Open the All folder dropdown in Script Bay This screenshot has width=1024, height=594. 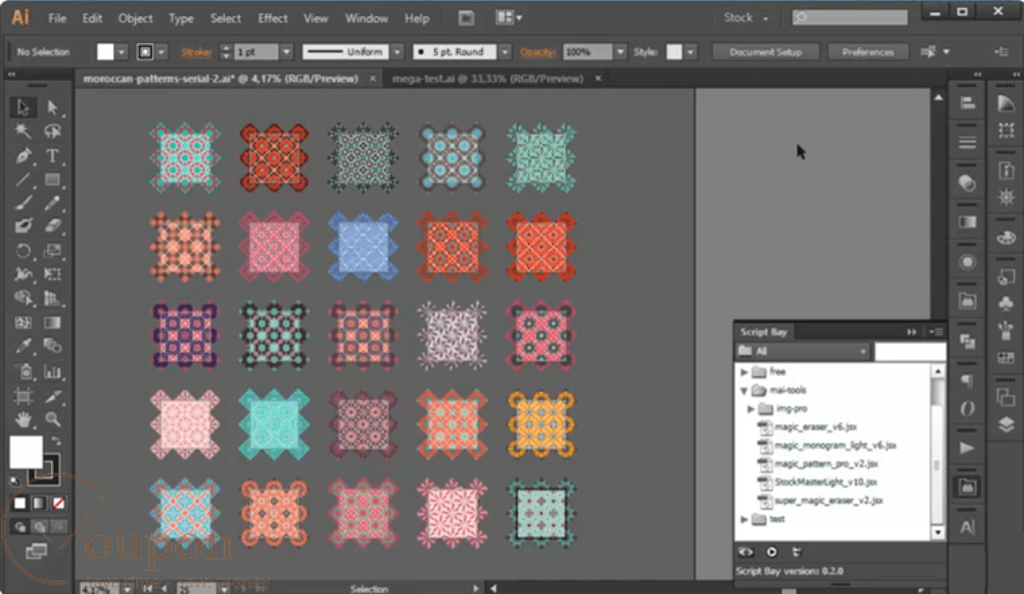tap(803, 351)
